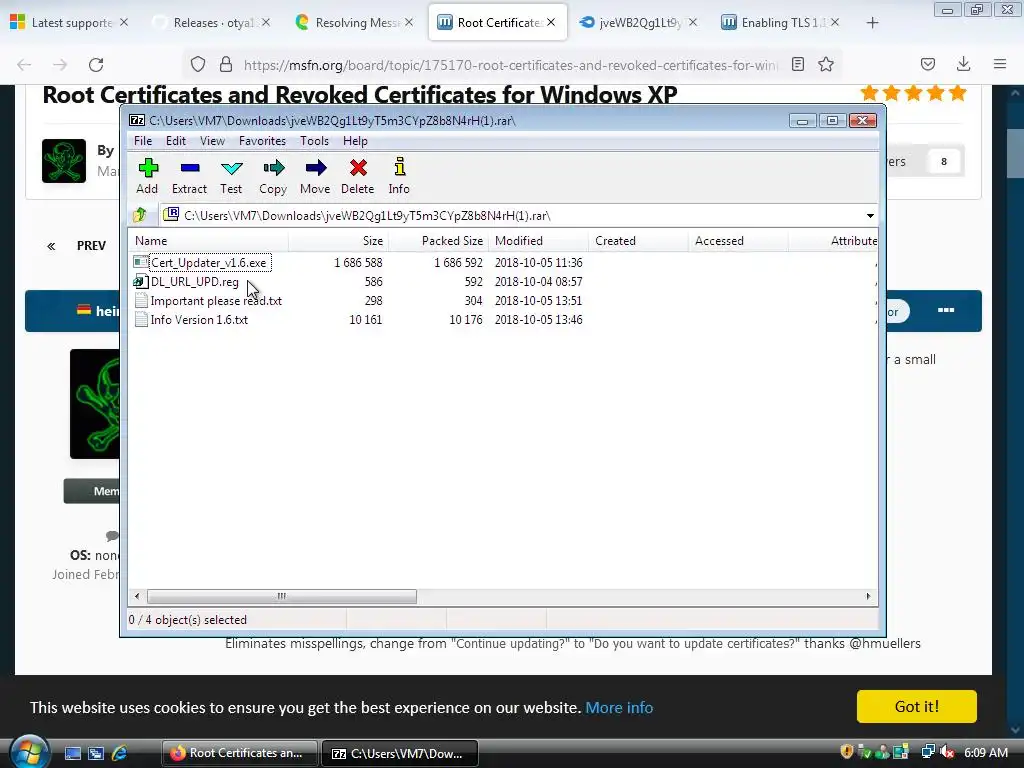Sort by the Created column header
1024x768 pixels.
(638, 240)
